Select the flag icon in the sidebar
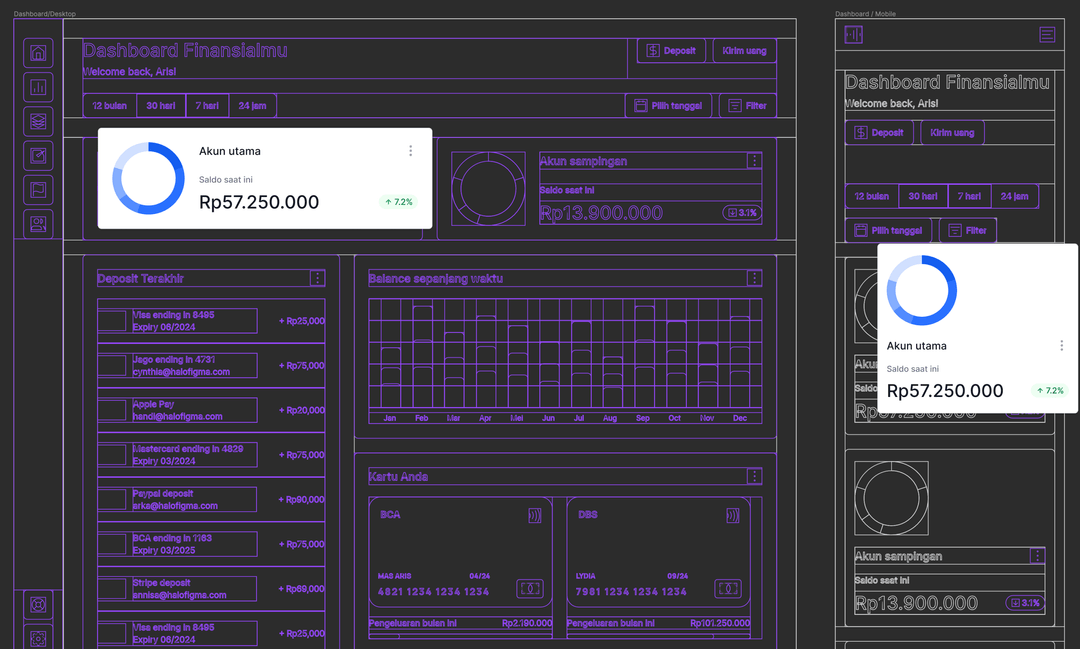This screenshot has height=649, width=1080. click(x=37, y=189)
